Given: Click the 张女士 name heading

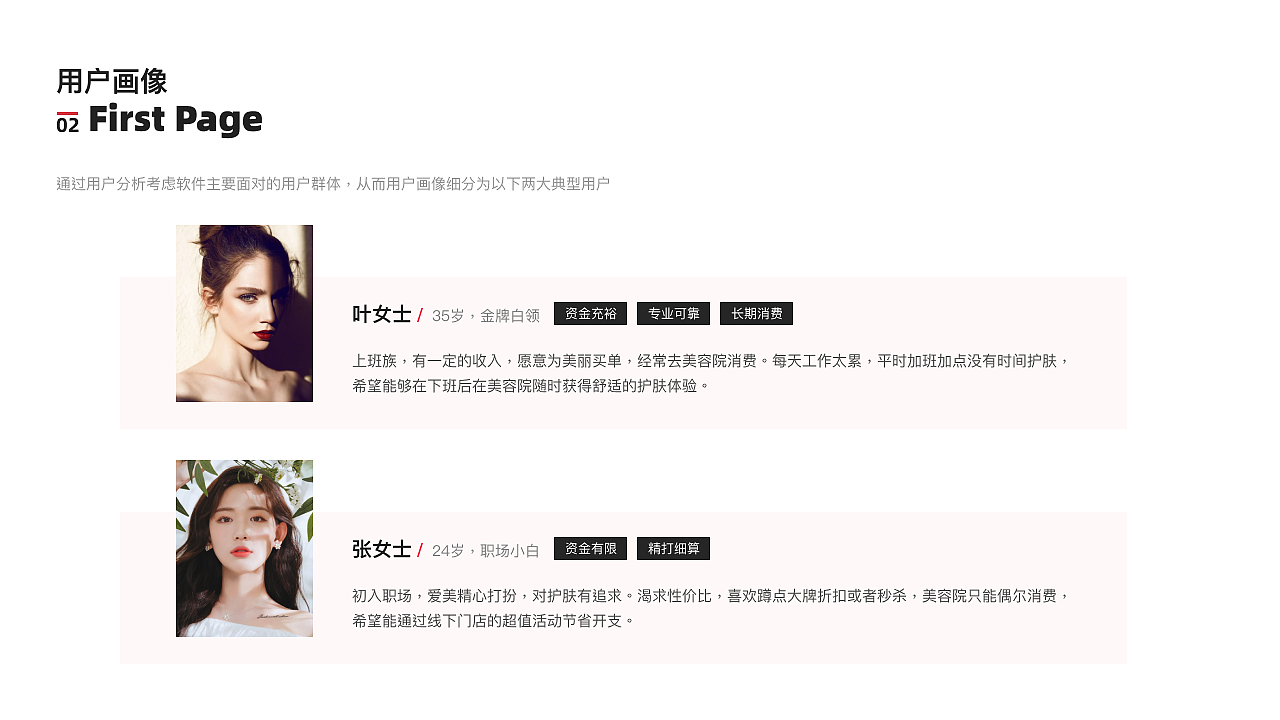Looking at the screenshot, I should click(x=382, y=549).
